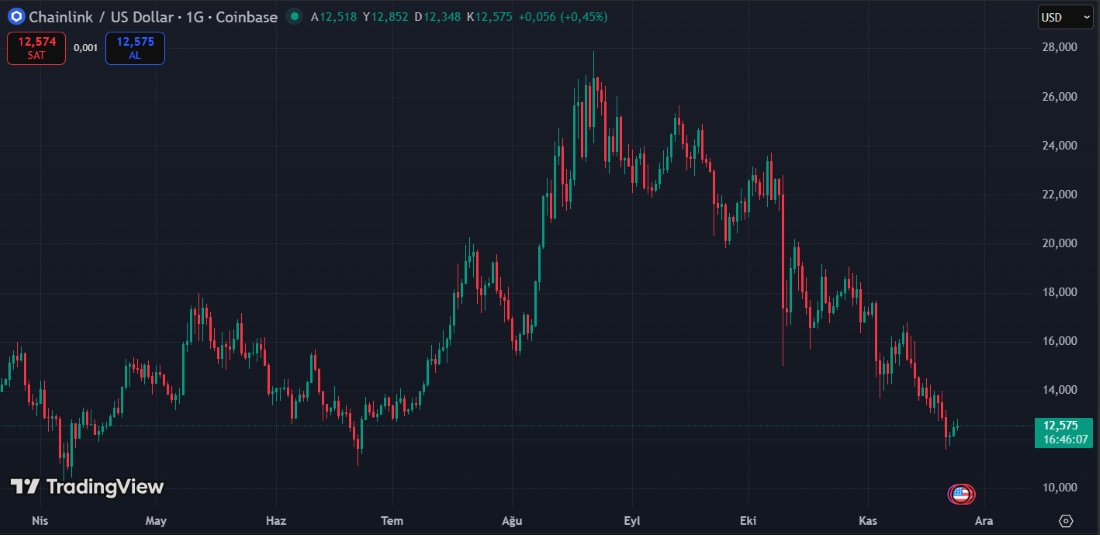Screen dimensions: 1100x535
Task: Click the Ağu month on time axis
Action: (512, 520)
